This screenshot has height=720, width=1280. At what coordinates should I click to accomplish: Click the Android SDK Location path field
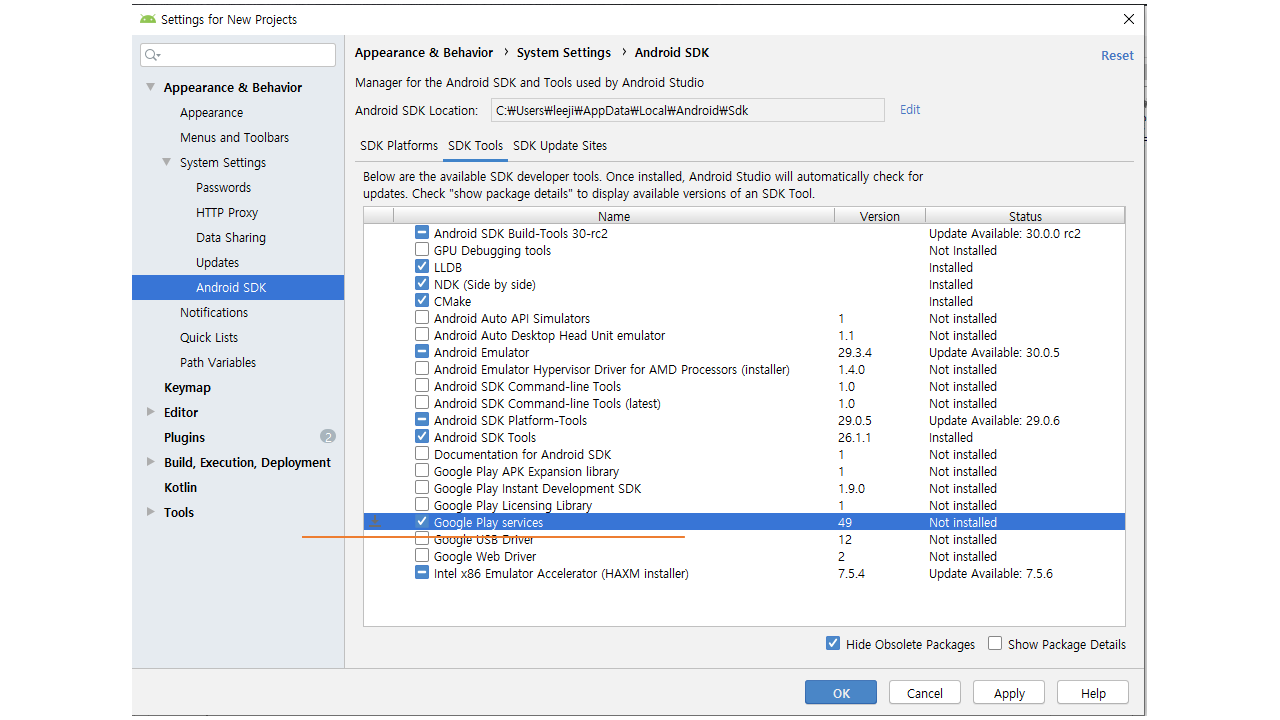[x=686, y=110]
